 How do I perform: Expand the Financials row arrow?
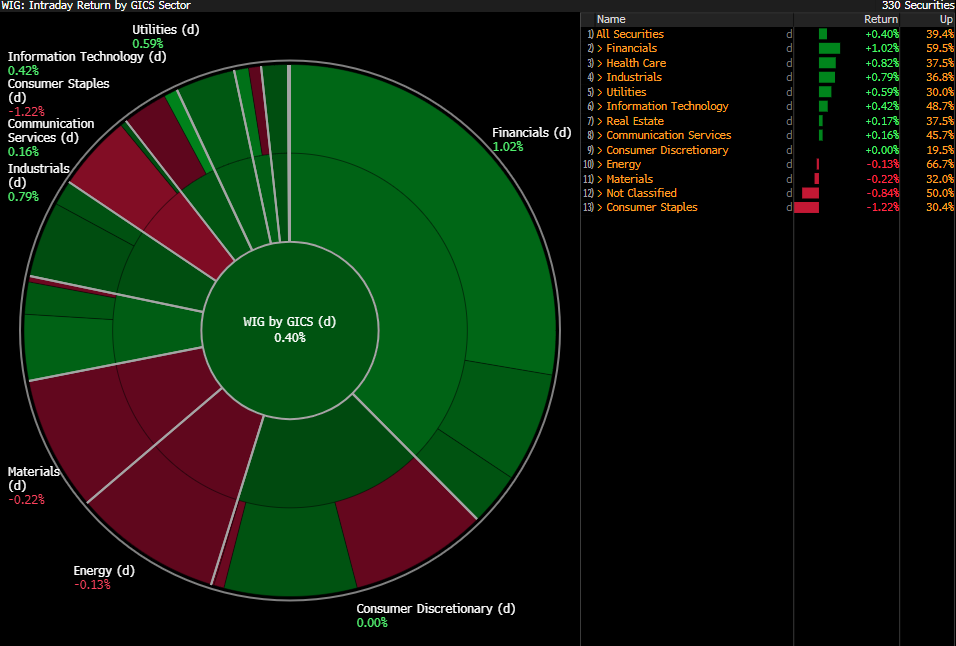[x=600, y=48]
